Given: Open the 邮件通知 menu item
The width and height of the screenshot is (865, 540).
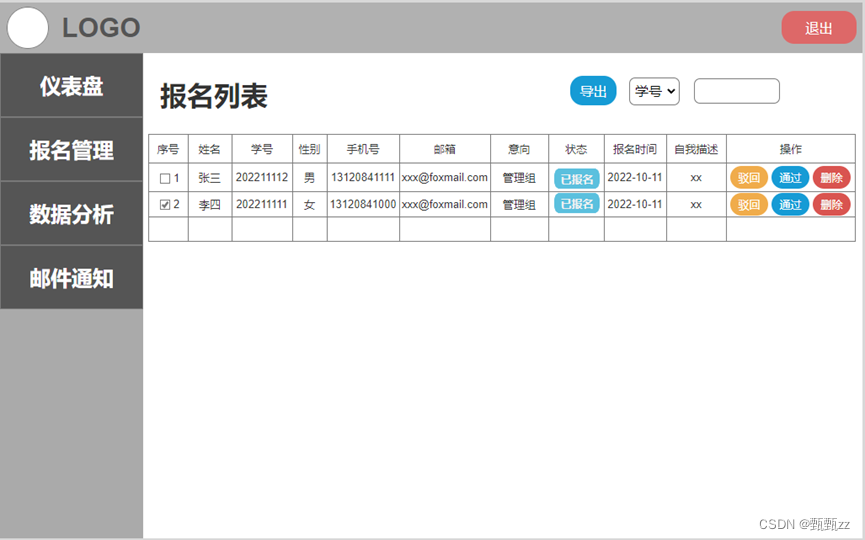Looking at the screenshot, I should pos(72,277).
